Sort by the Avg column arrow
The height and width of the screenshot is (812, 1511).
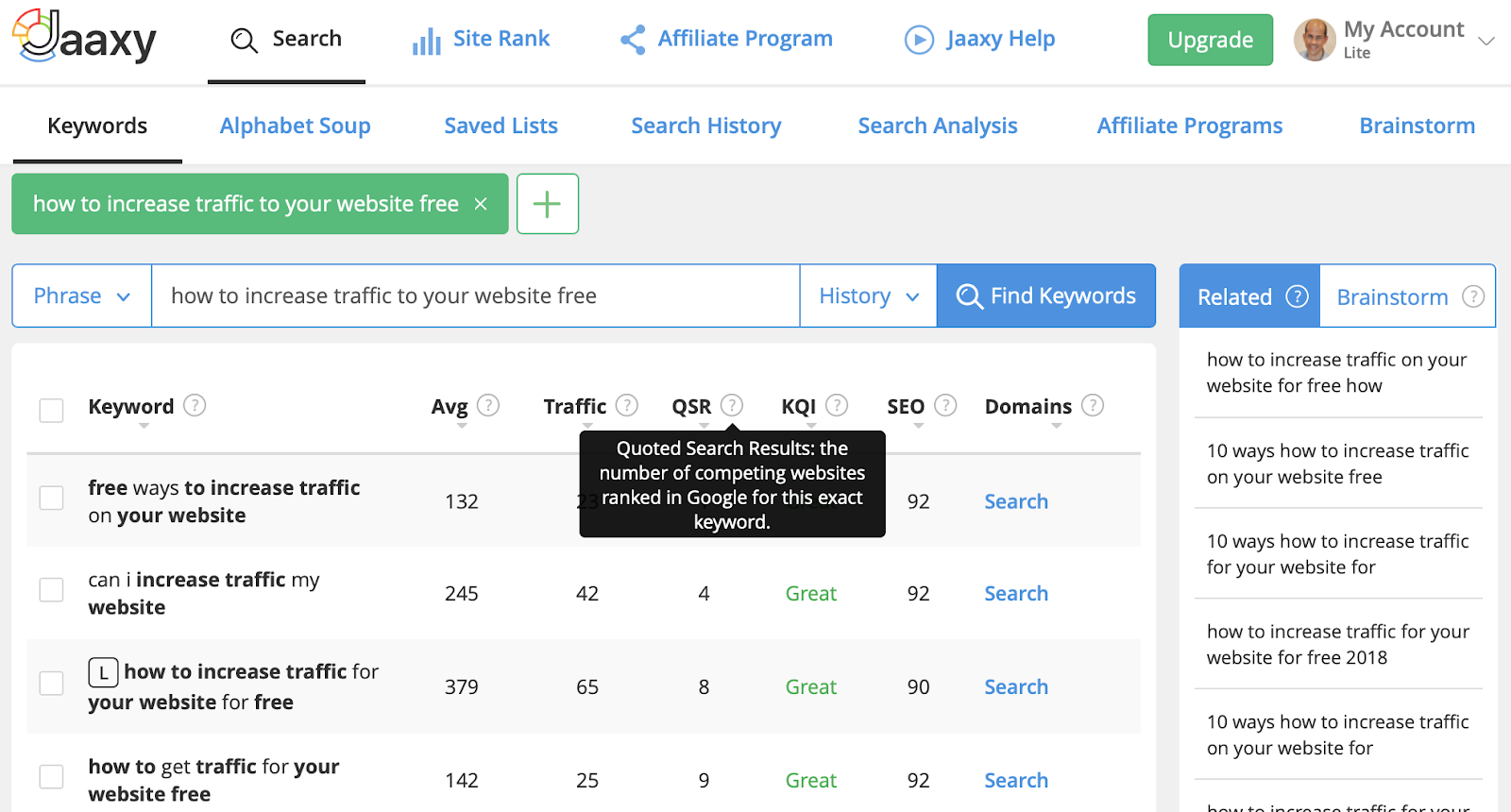pyautogui.click(x=462, y=426)
